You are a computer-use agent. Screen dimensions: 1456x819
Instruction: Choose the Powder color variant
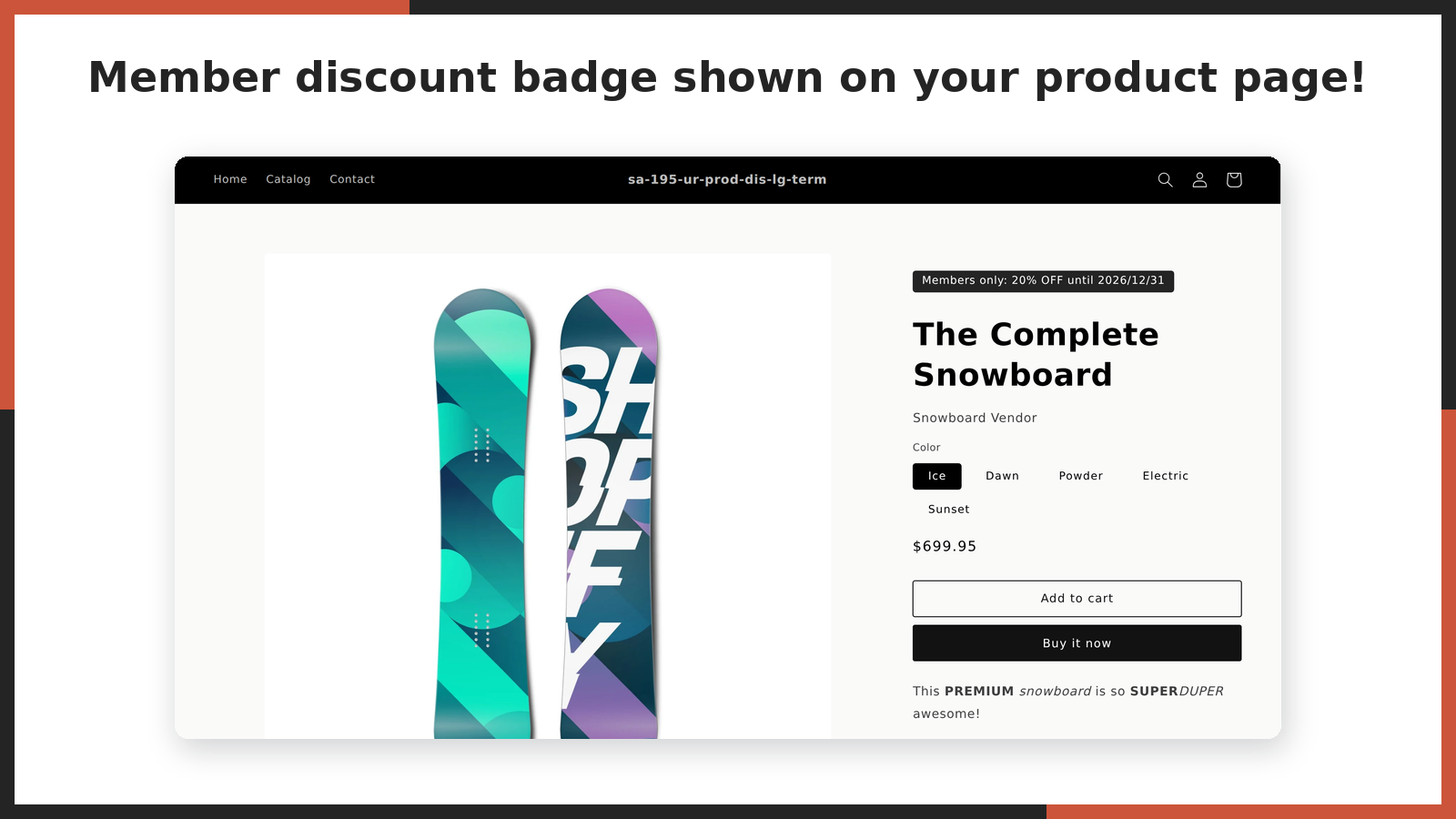(x=1081, y=476)
